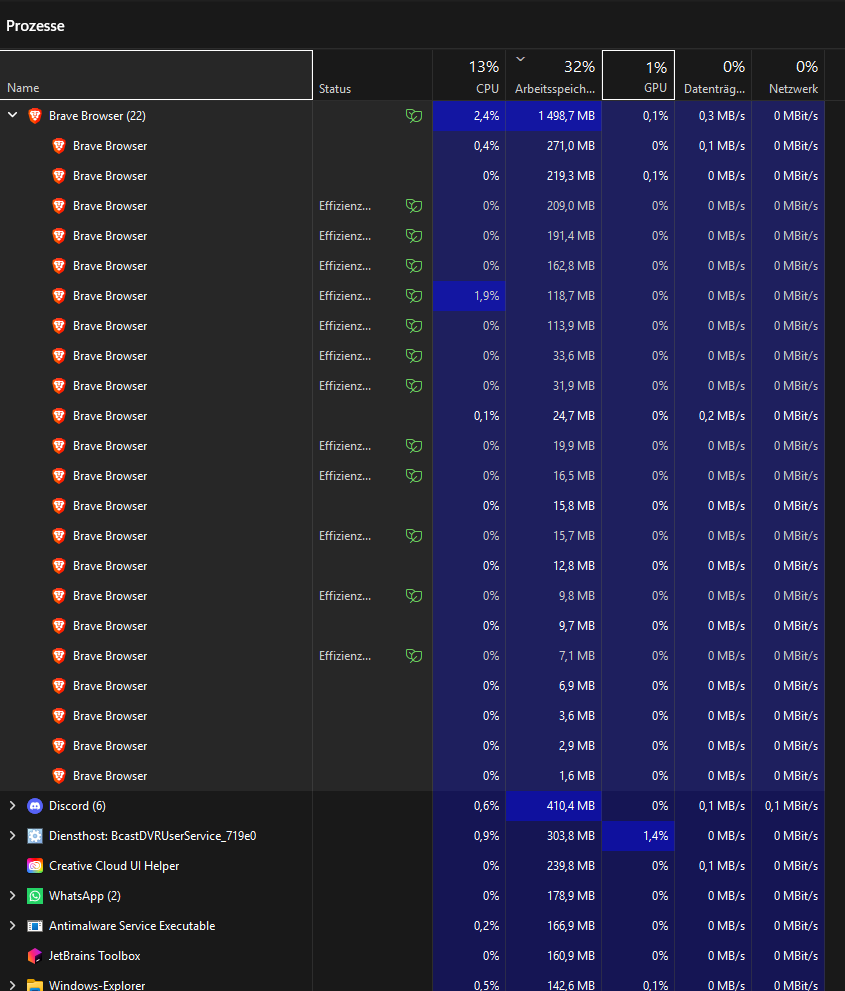Click the 0,2 MB/s disk cell
The width and height of the screenshot is (845, 991).
[x=713, y=416]
